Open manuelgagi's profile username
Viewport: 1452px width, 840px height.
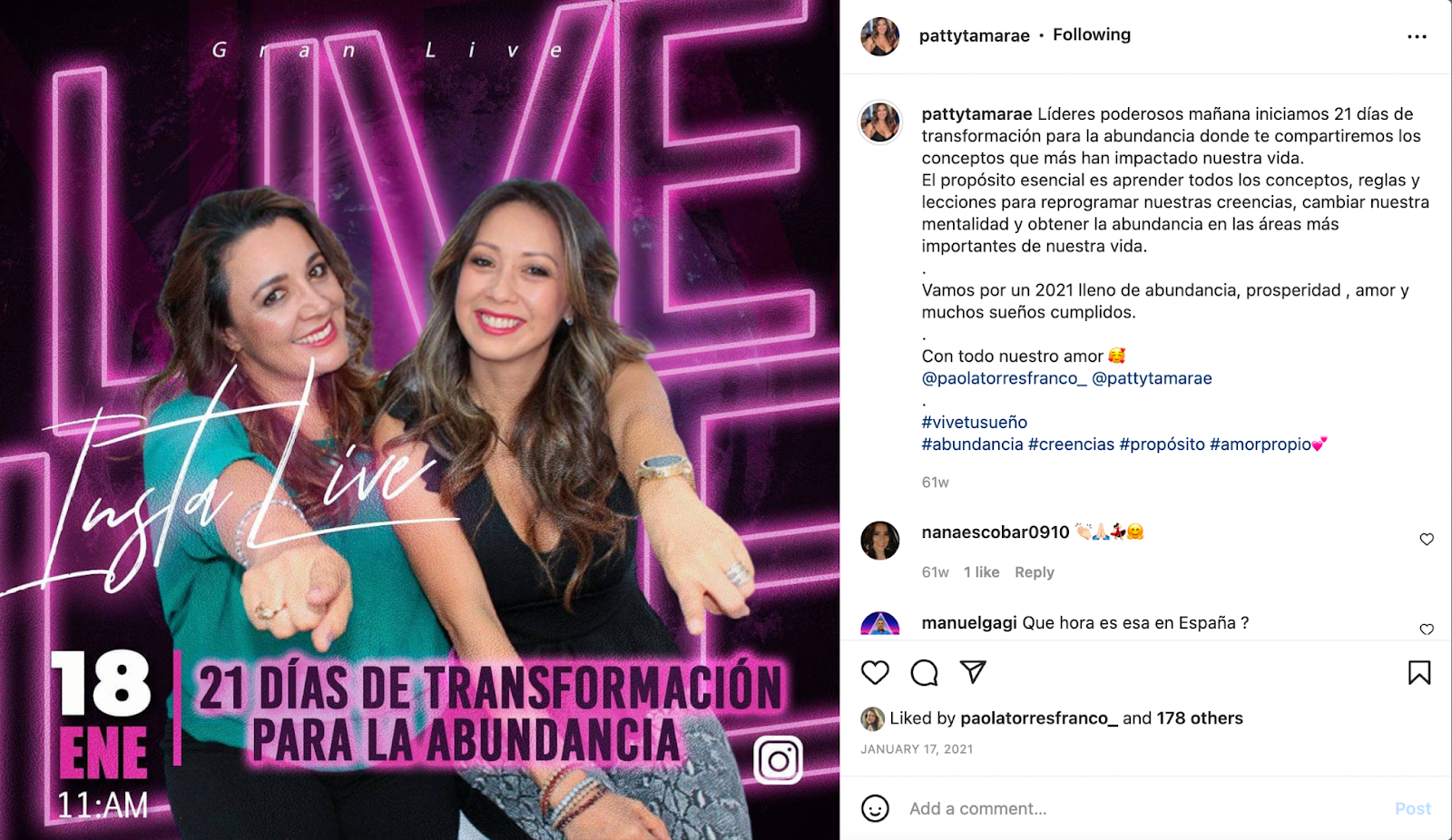969,622
